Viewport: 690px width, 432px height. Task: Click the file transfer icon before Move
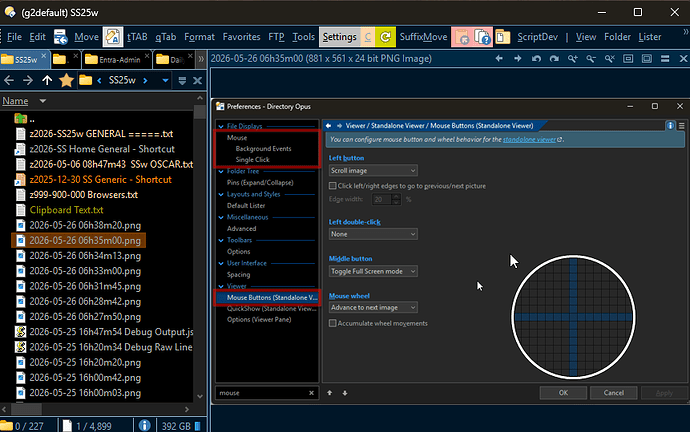tap(60, 37)
